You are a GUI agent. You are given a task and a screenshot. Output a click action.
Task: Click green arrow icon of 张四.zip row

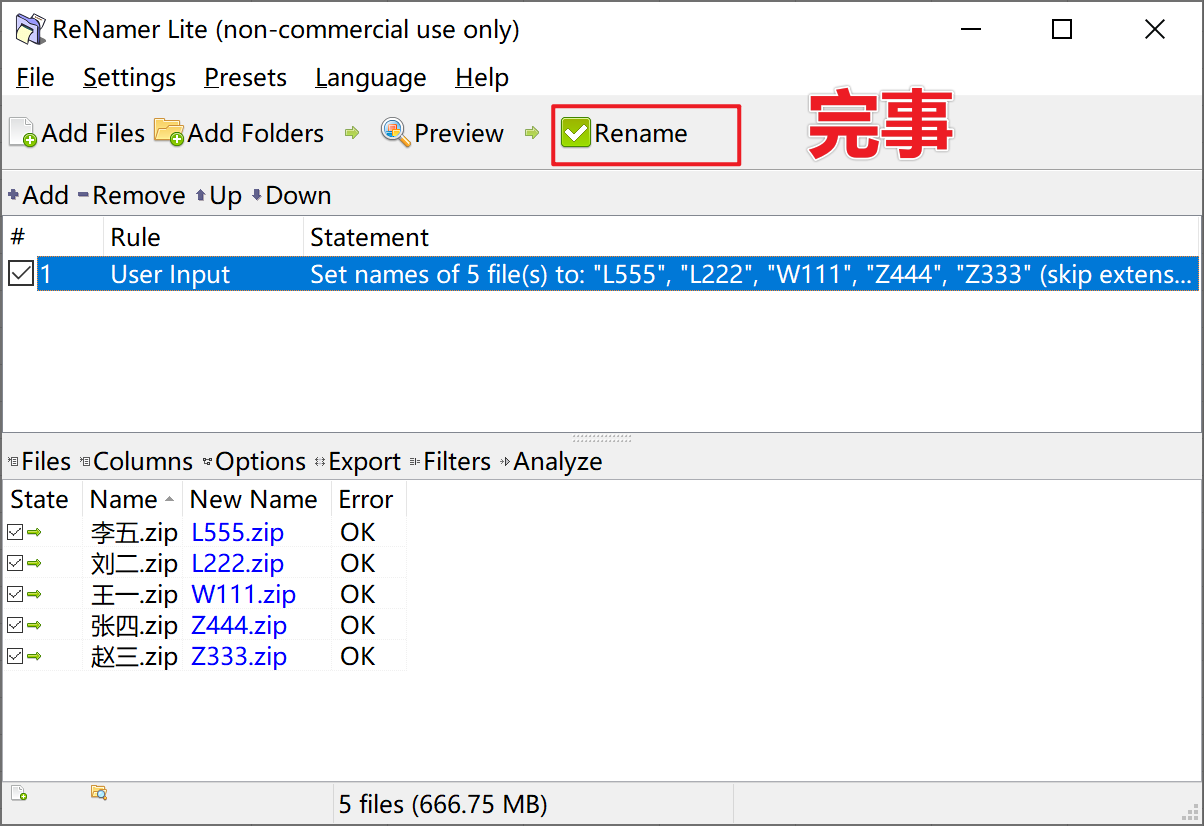[x=34, y=625]
